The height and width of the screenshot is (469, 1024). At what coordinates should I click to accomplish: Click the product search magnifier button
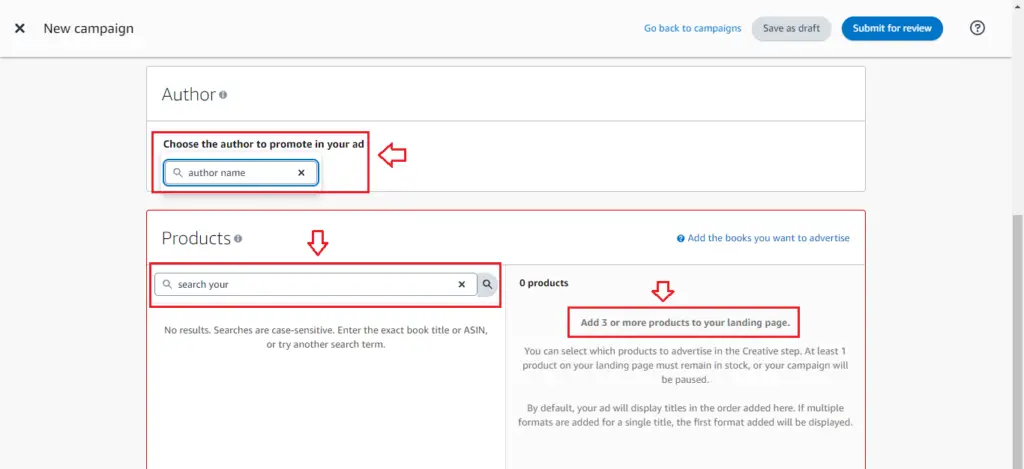(487, 284)
